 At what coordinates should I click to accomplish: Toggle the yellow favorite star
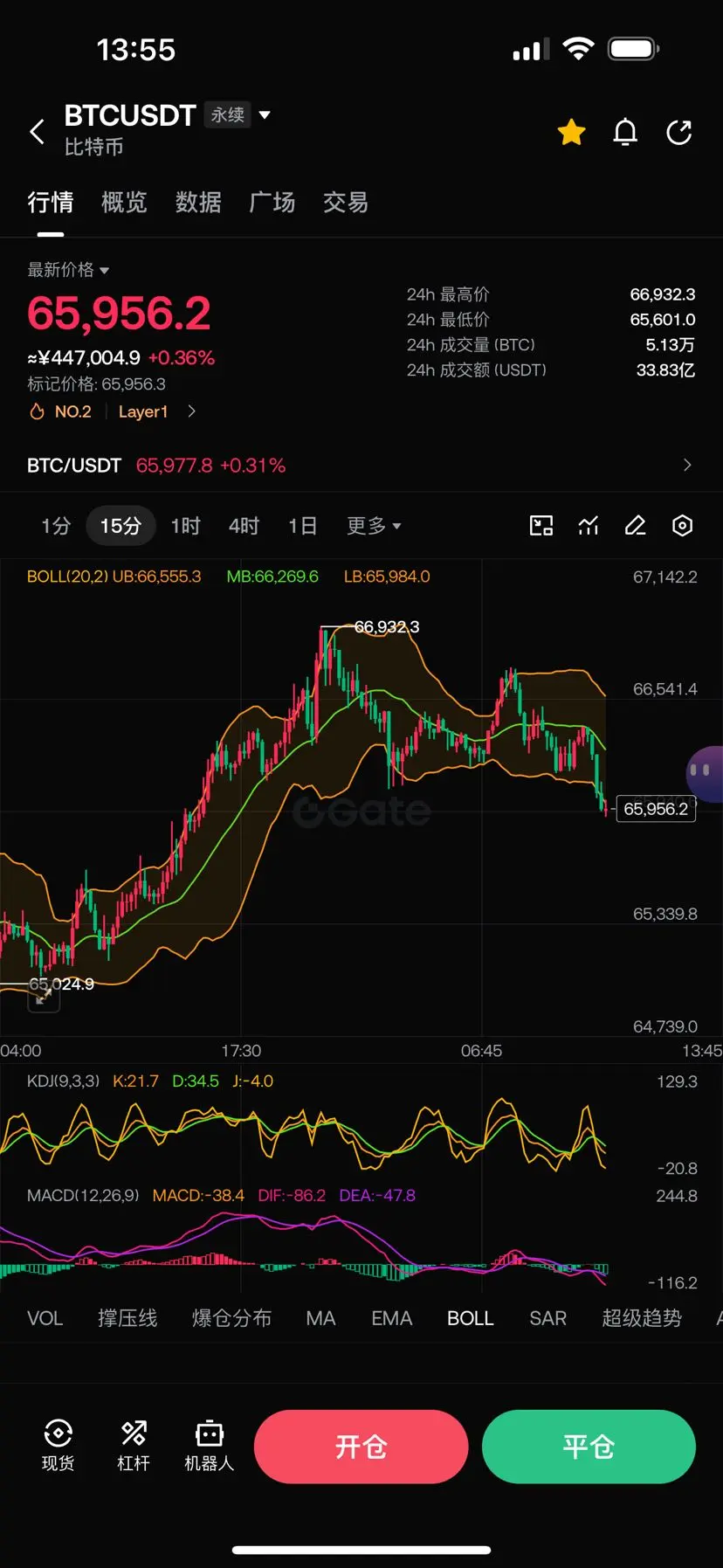pos(572,133)
